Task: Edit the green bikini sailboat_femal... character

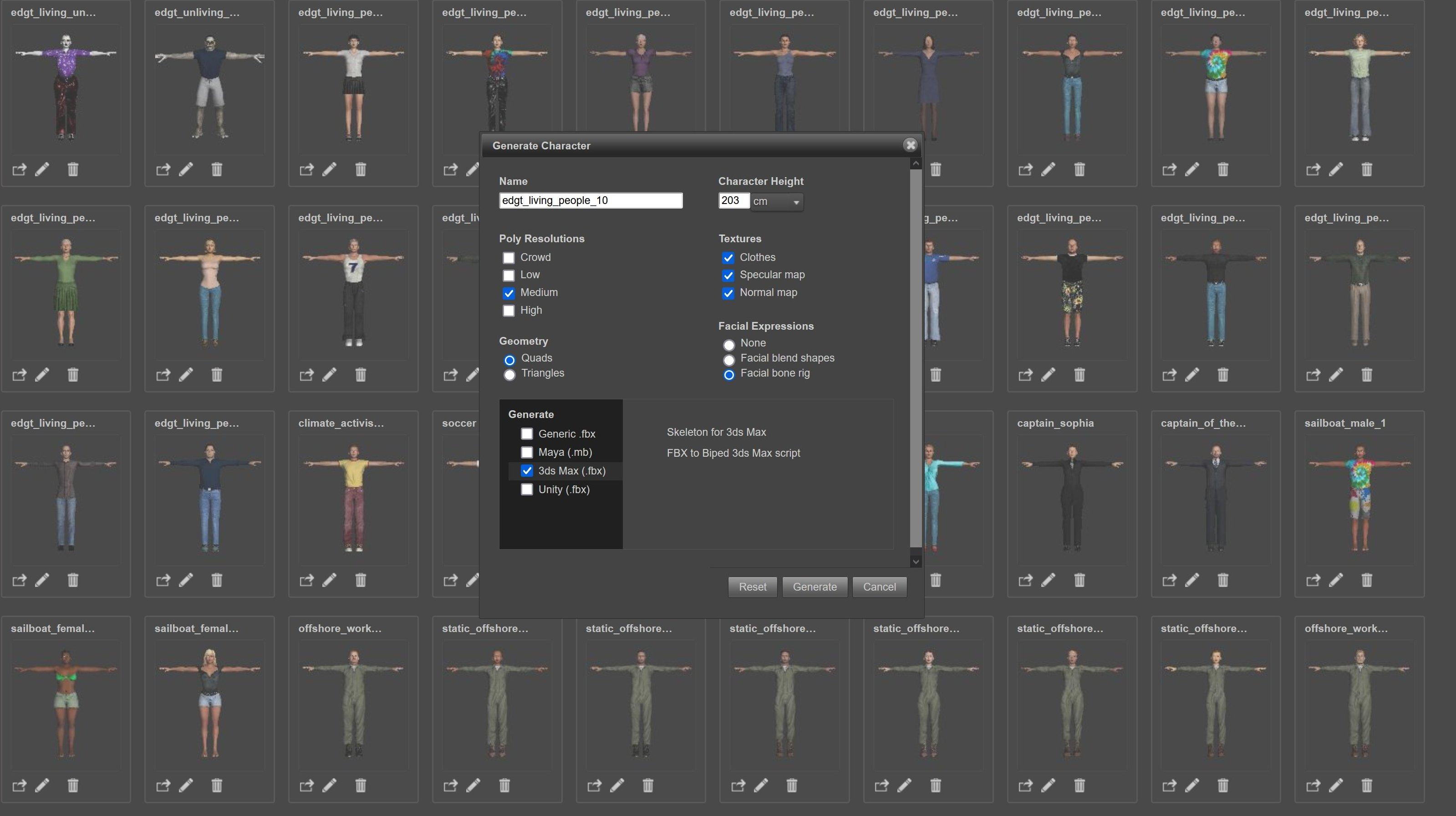Action: [x=42, y=785]
